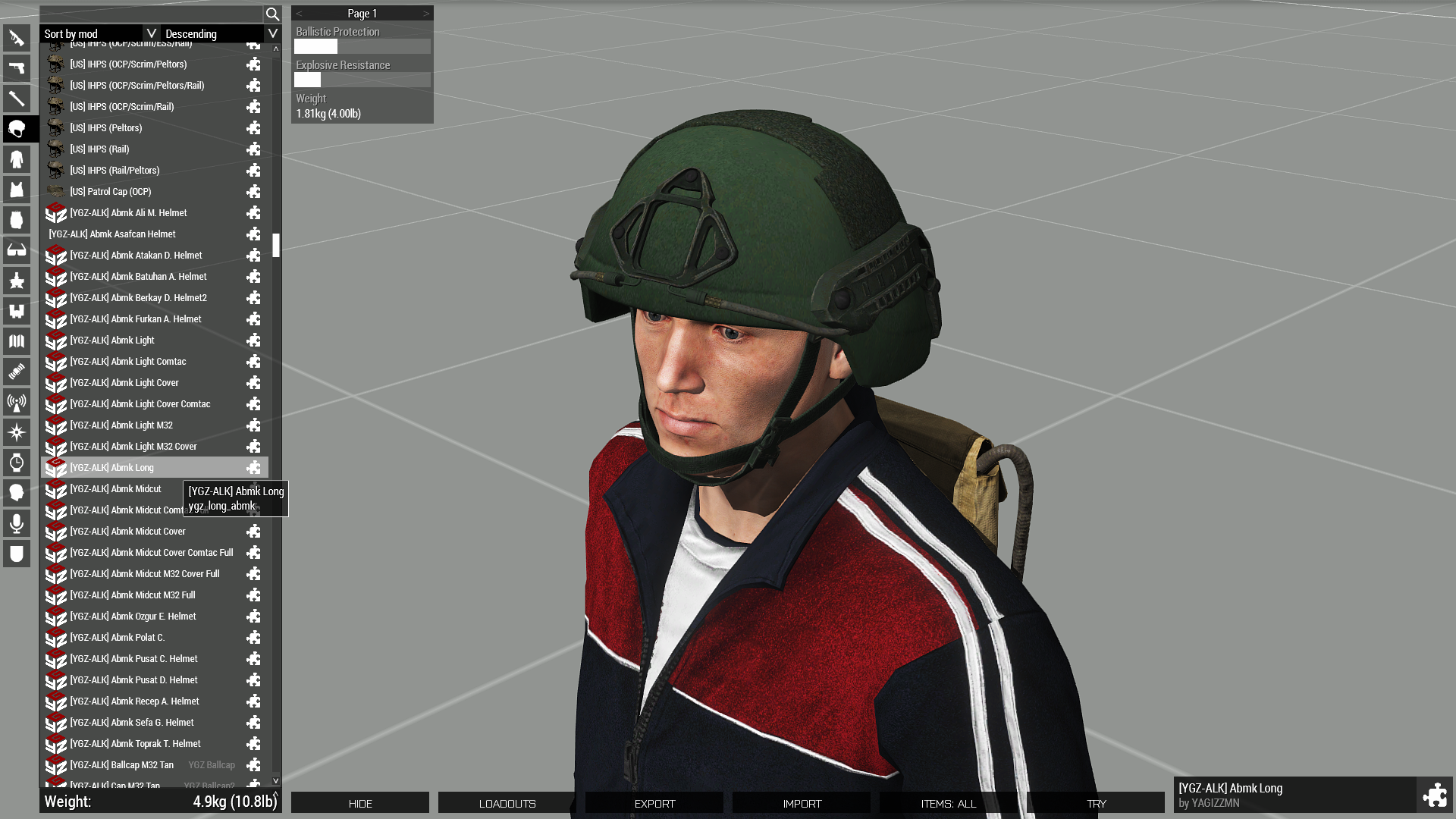Open the insignia category
Viewport: 1456px width, 819px height.
[x=17, y=554]
